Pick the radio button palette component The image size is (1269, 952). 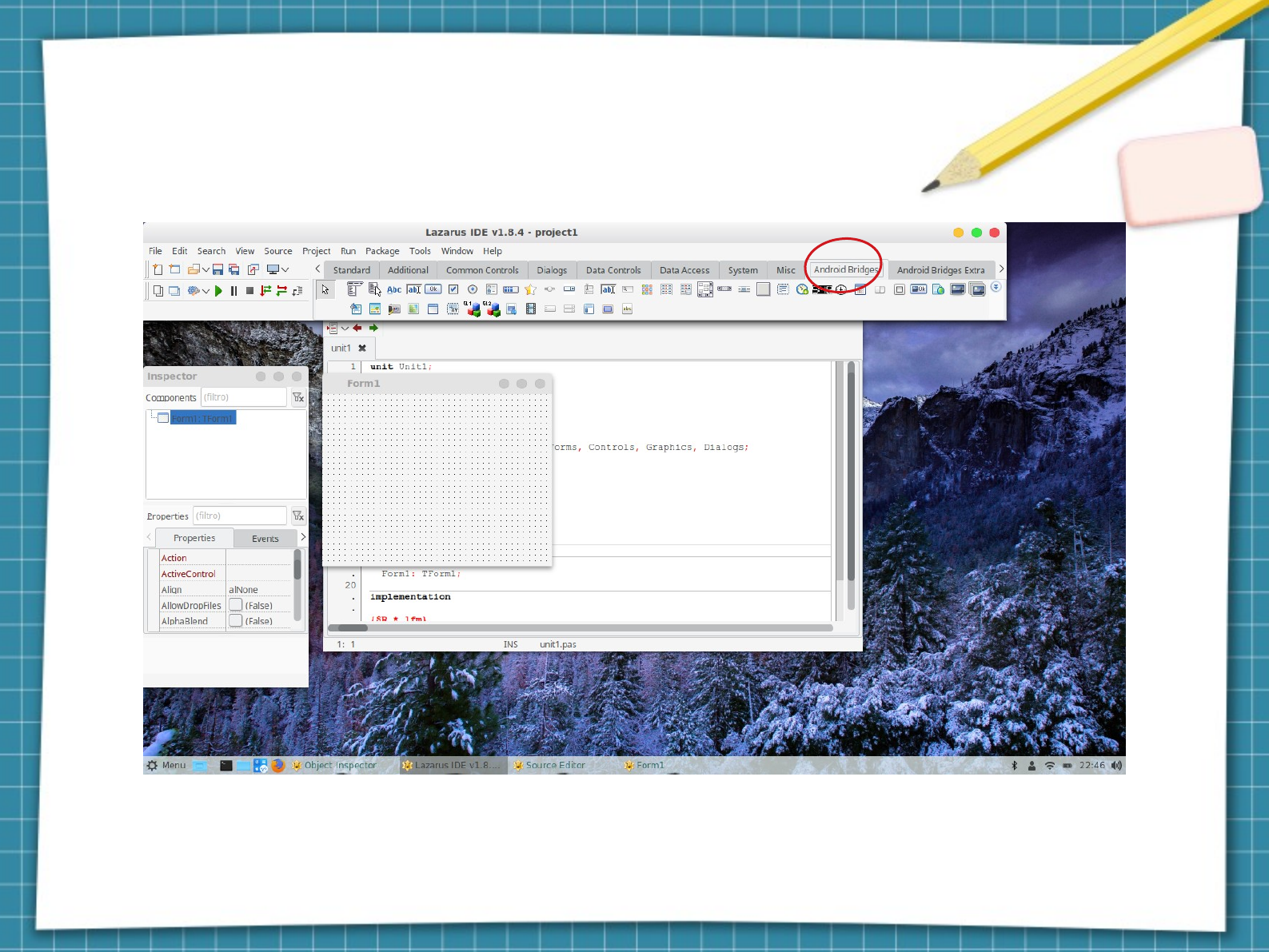tap(473, 289)
